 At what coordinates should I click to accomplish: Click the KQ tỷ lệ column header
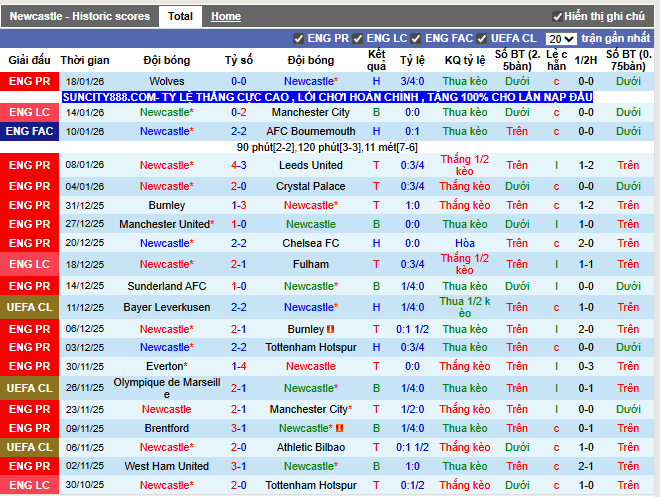[465, 60]
